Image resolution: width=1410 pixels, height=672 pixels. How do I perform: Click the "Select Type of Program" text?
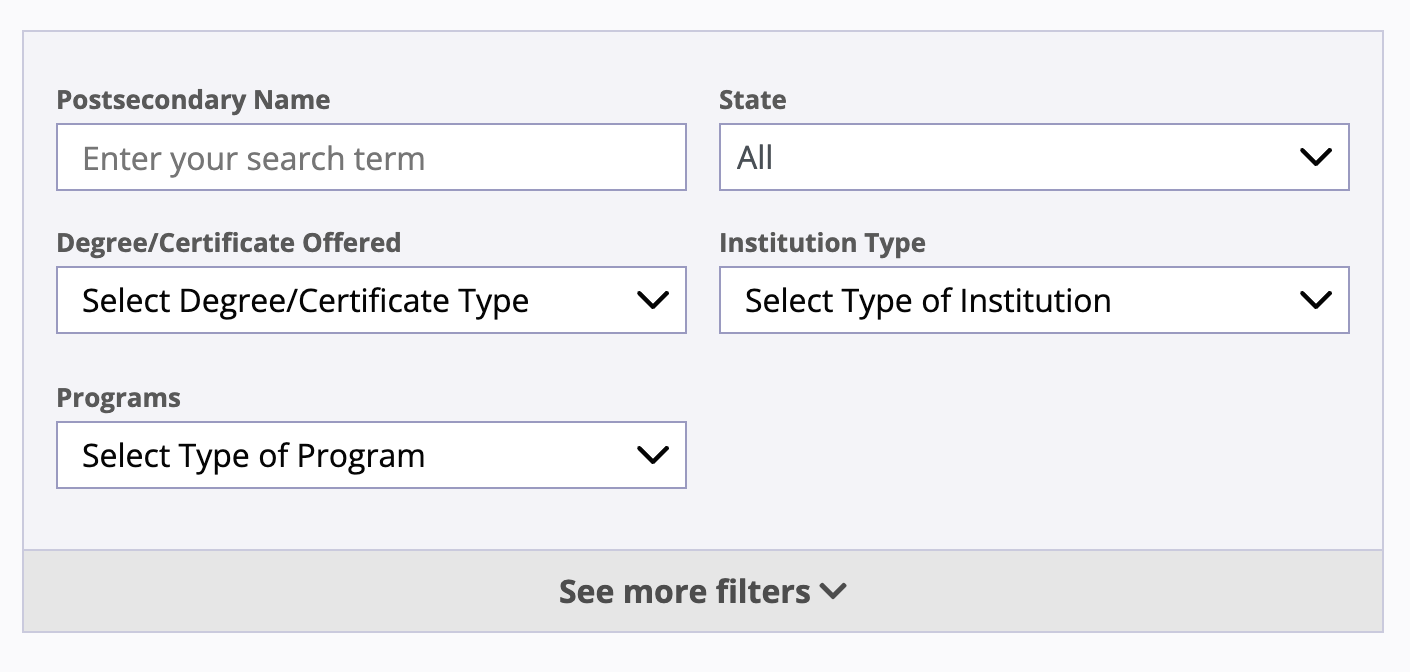click(x=253, y=456)
